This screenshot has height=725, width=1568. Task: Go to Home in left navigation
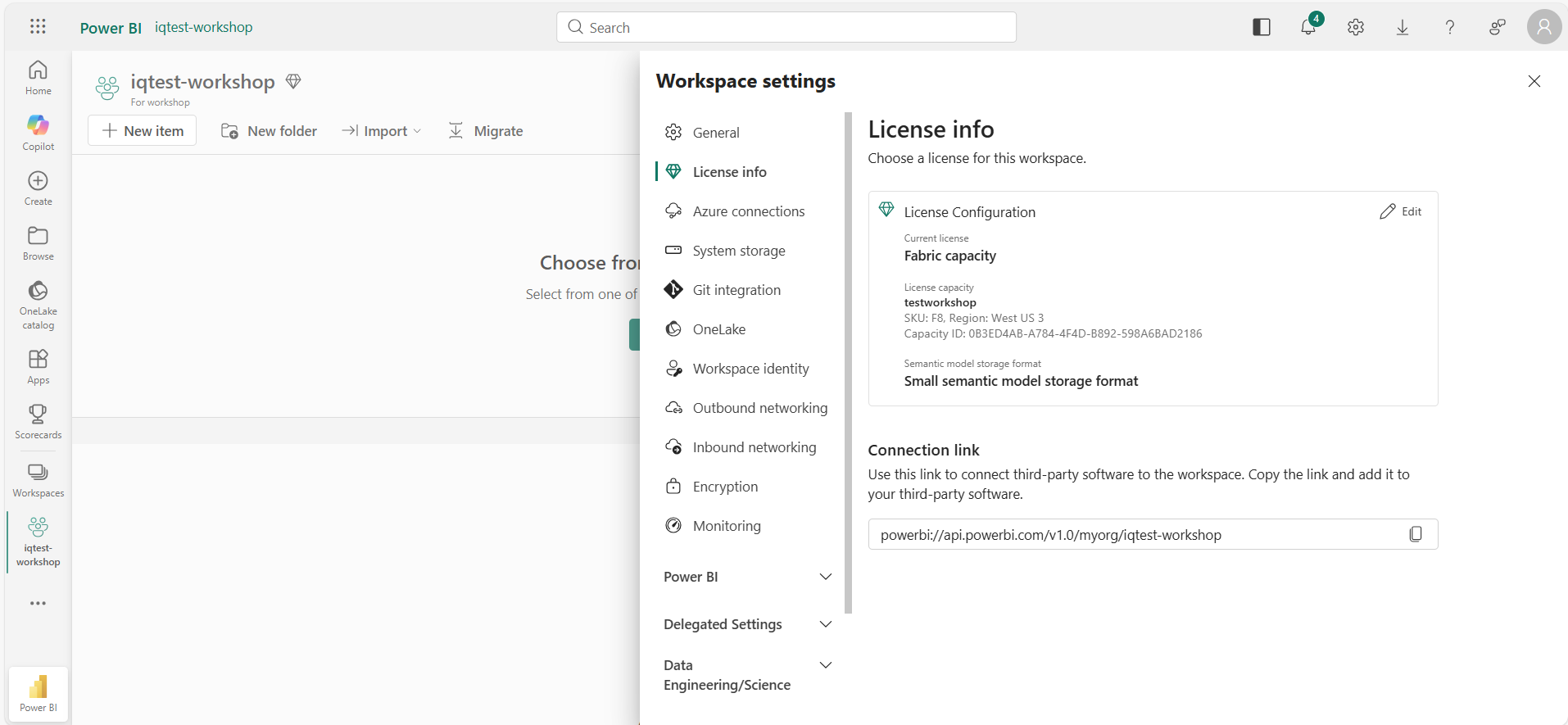click(x=38, y=78)
